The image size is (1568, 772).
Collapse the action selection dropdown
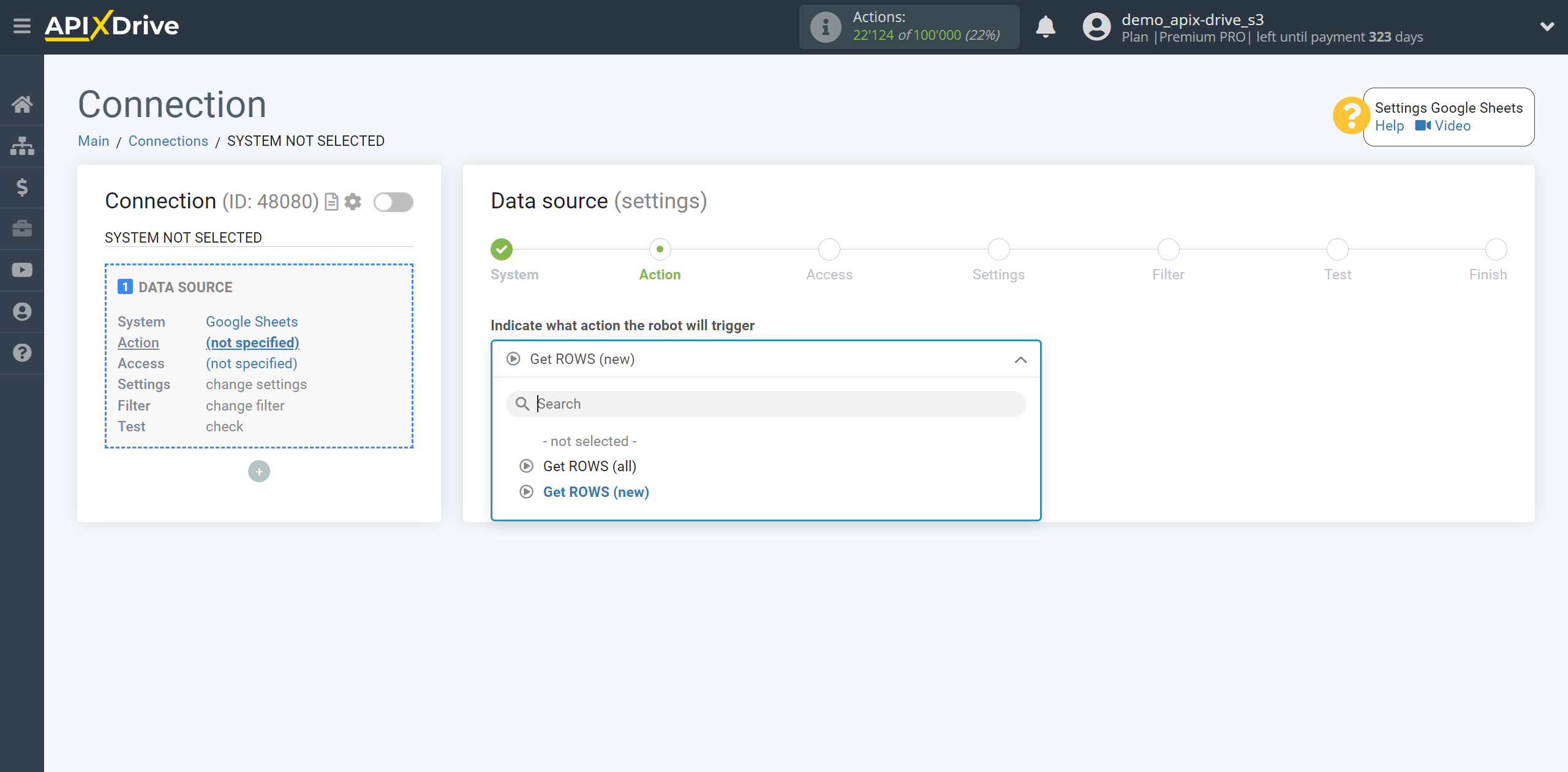pos(1022,359)
